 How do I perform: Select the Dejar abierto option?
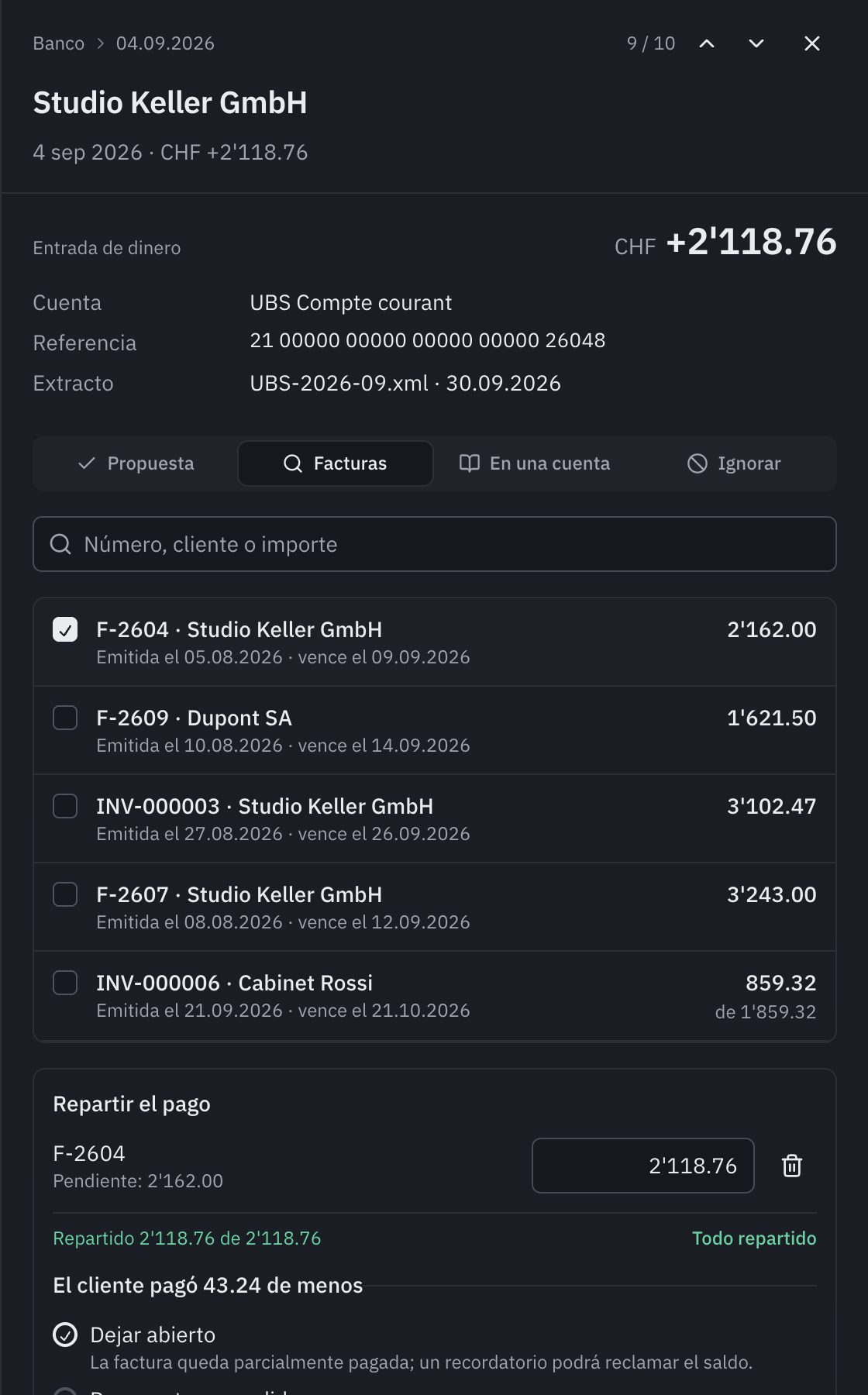tap(65, 1335)
